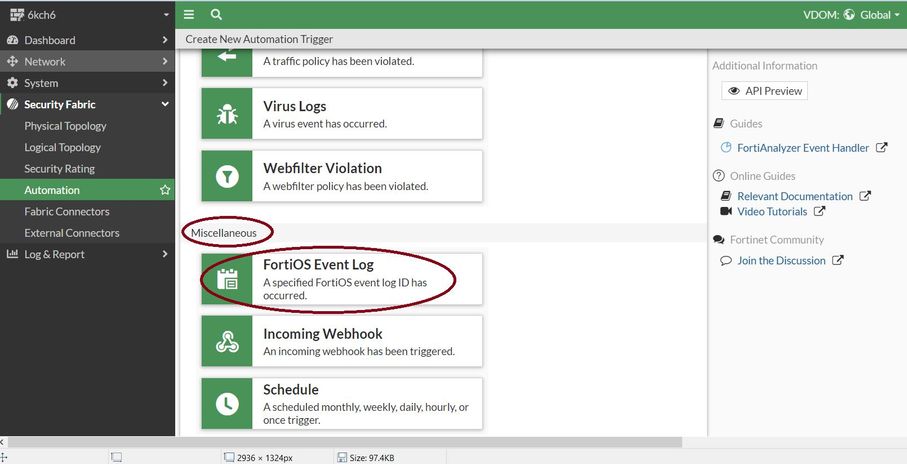Click the API Preview button
This screenshot has width=907, height=464.
click(764, 91)
